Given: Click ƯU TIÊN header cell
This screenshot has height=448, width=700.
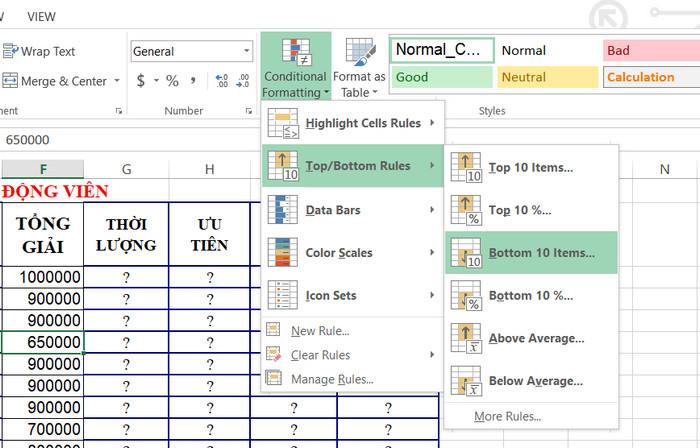Looking at the screenshot, I should (209, 234).
